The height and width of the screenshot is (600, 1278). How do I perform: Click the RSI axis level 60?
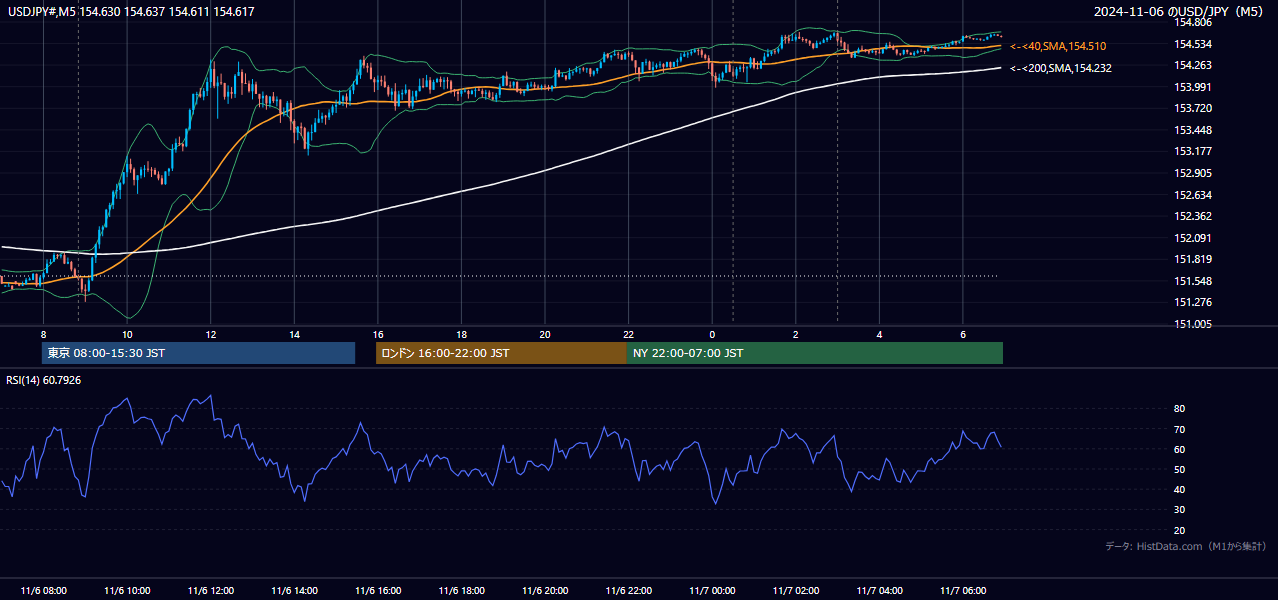(x=1180, y=449)
